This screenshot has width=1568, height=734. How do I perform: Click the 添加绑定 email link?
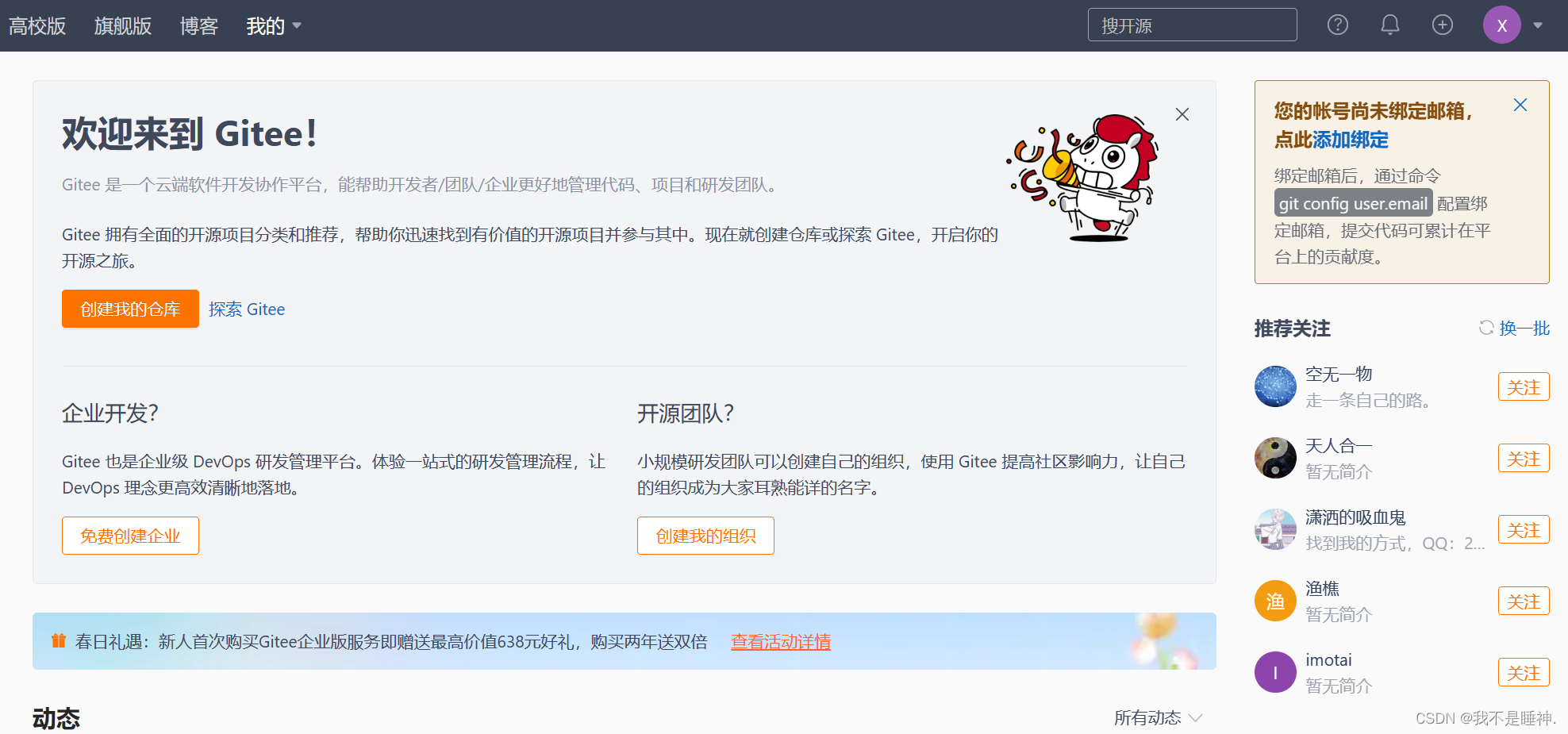(1351, 140)
